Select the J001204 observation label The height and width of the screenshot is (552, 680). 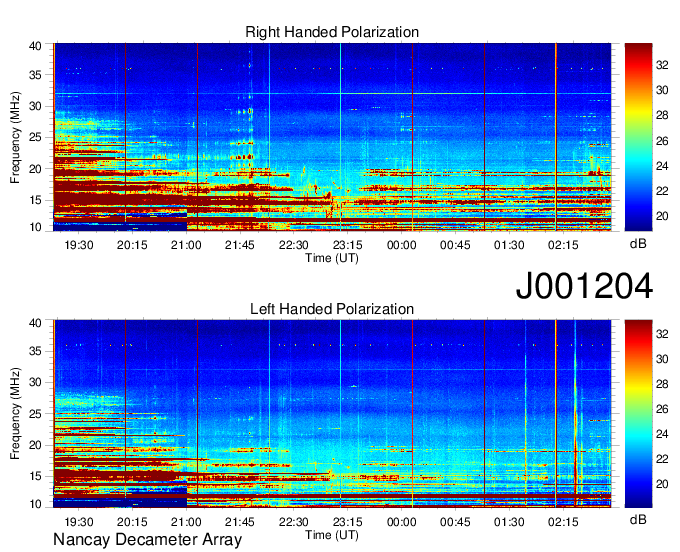pos(584,285)
